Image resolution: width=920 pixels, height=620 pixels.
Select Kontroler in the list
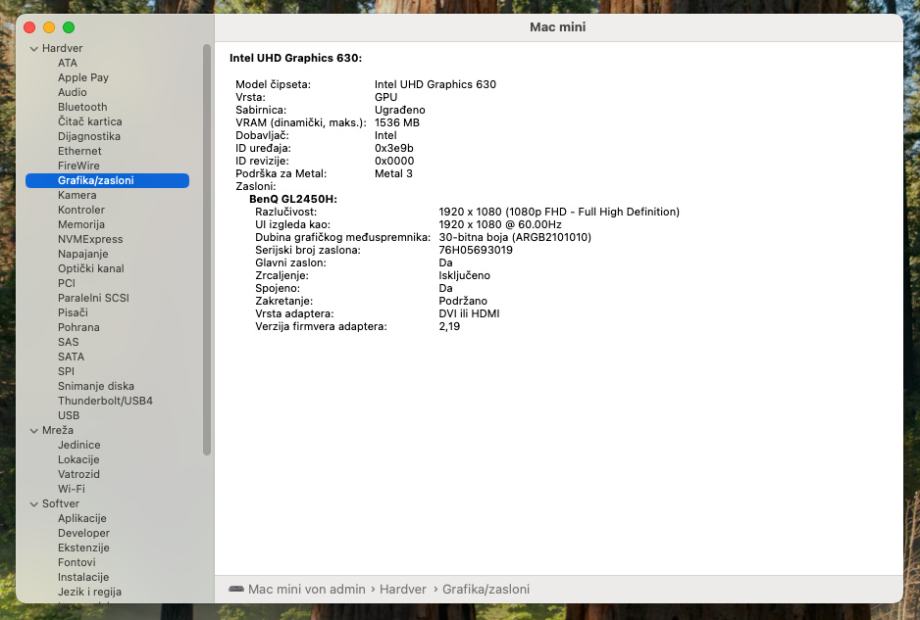coord(81,209)
